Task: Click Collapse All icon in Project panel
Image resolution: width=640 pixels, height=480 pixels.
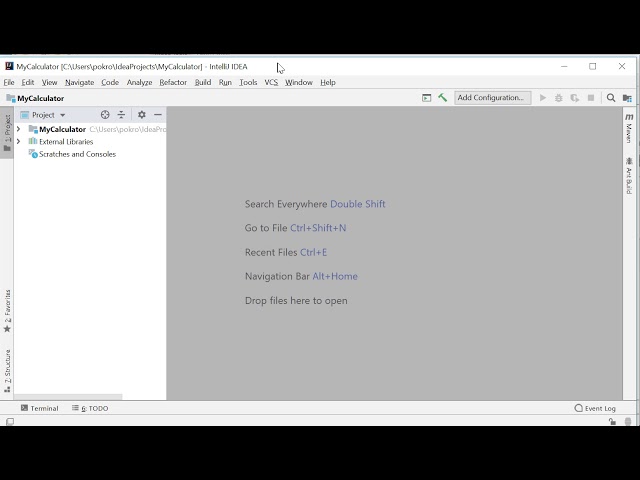Action: [x=121, y=115]
